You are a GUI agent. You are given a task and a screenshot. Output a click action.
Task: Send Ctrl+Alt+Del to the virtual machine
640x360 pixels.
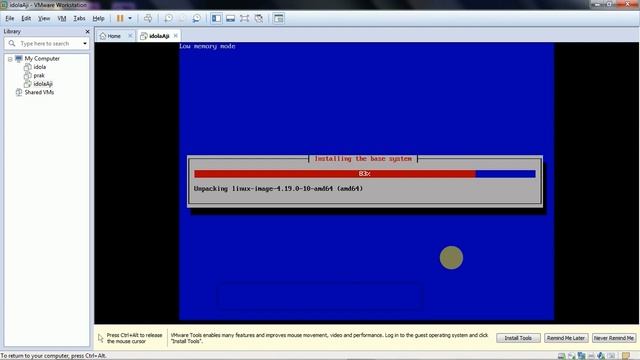pos(148,18)
